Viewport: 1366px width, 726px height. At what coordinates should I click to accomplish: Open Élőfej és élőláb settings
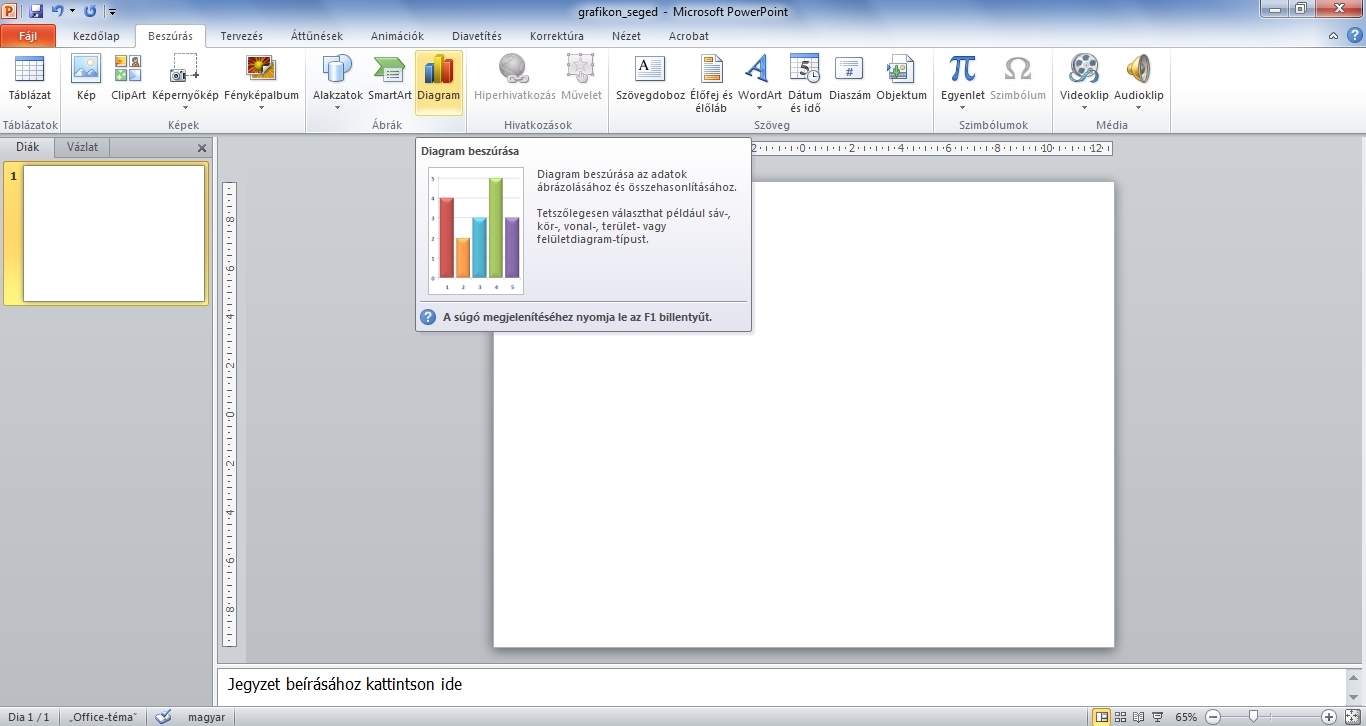(710, 80)
